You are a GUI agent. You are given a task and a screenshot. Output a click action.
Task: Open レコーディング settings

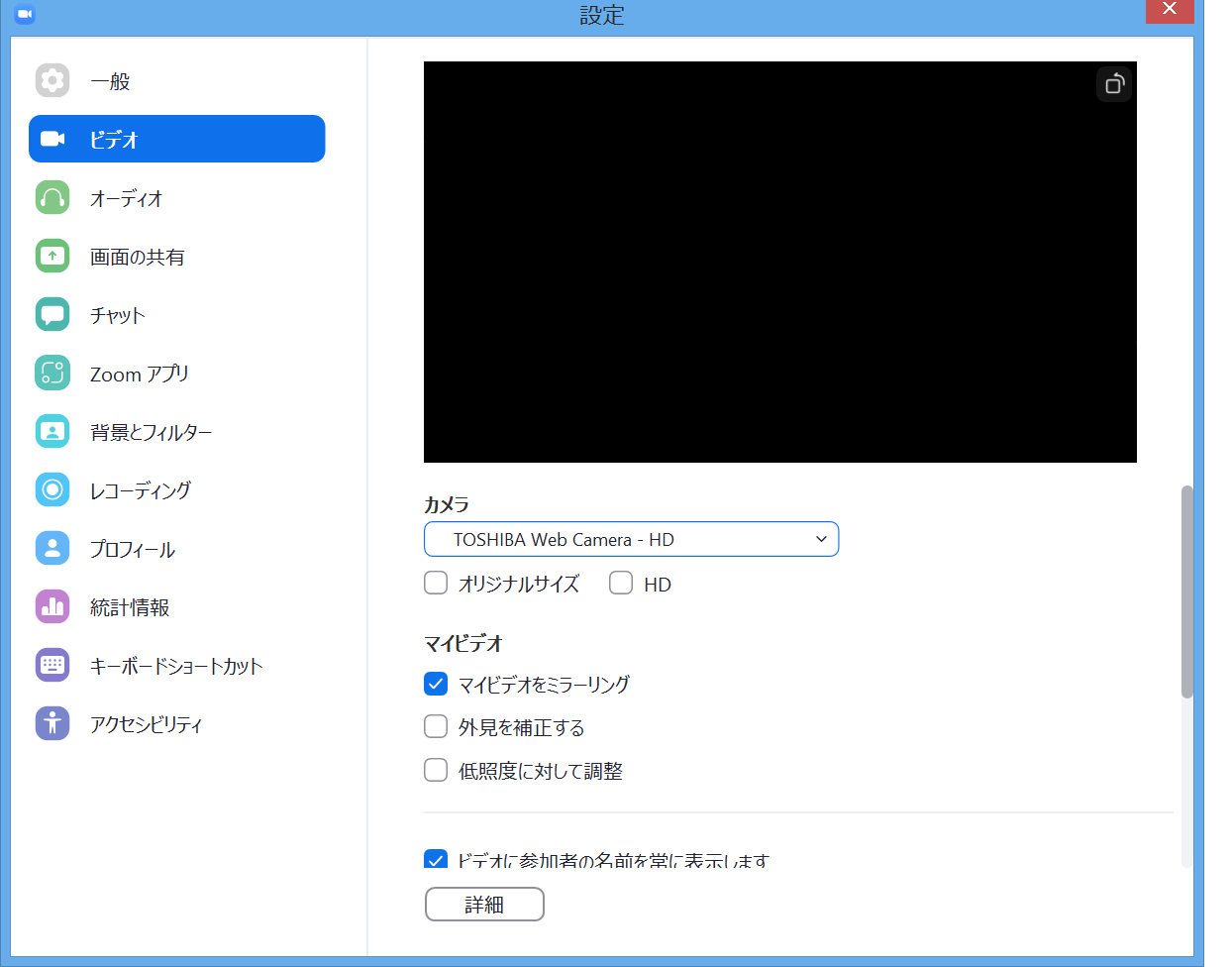[x=176, y=489]
